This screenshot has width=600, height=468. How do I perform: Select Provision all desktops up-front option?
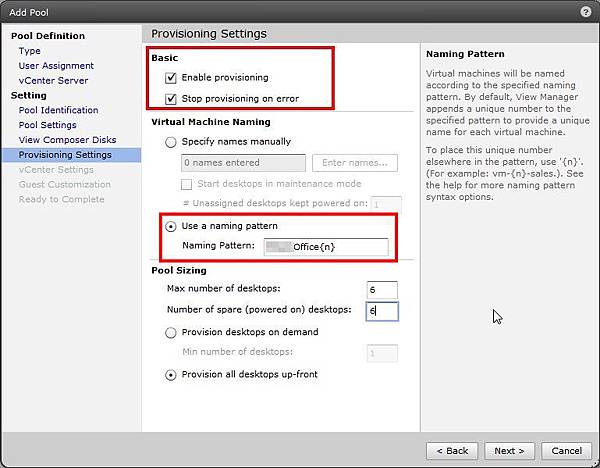click(171, 375)
